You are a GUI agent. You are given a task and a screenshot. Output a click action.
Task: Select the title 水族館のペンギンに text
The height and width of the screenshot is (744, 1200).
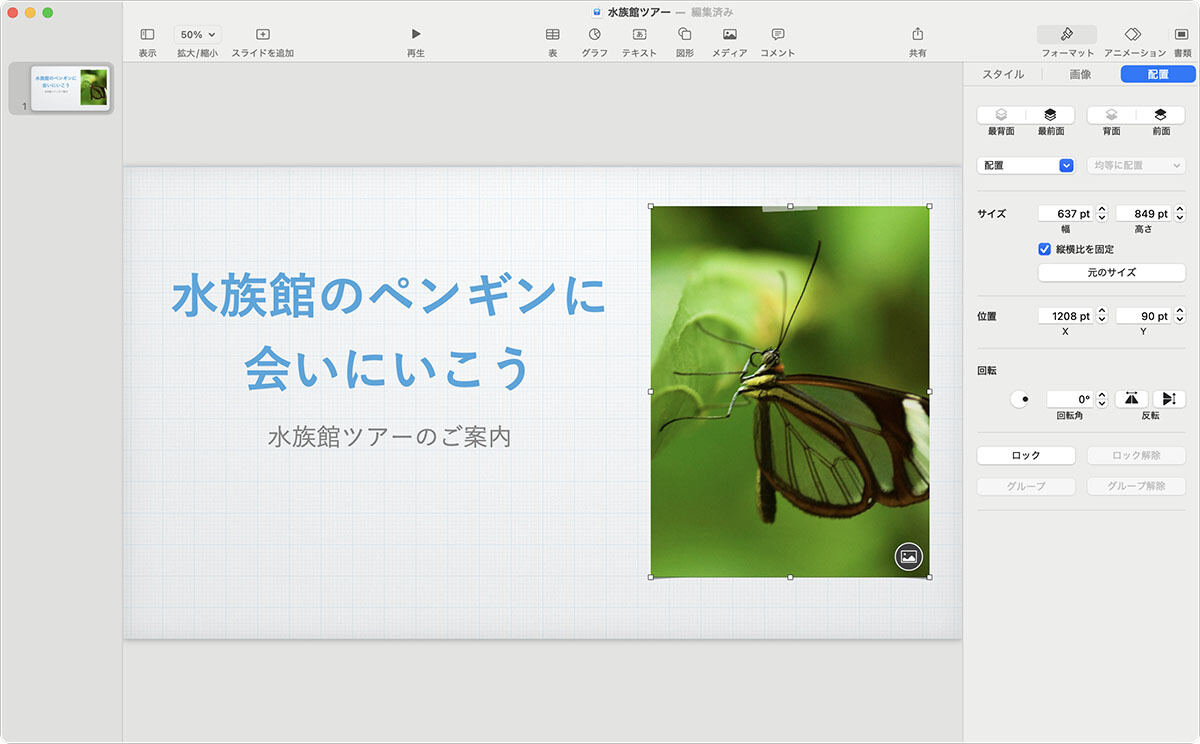click(x=388, y=296)
